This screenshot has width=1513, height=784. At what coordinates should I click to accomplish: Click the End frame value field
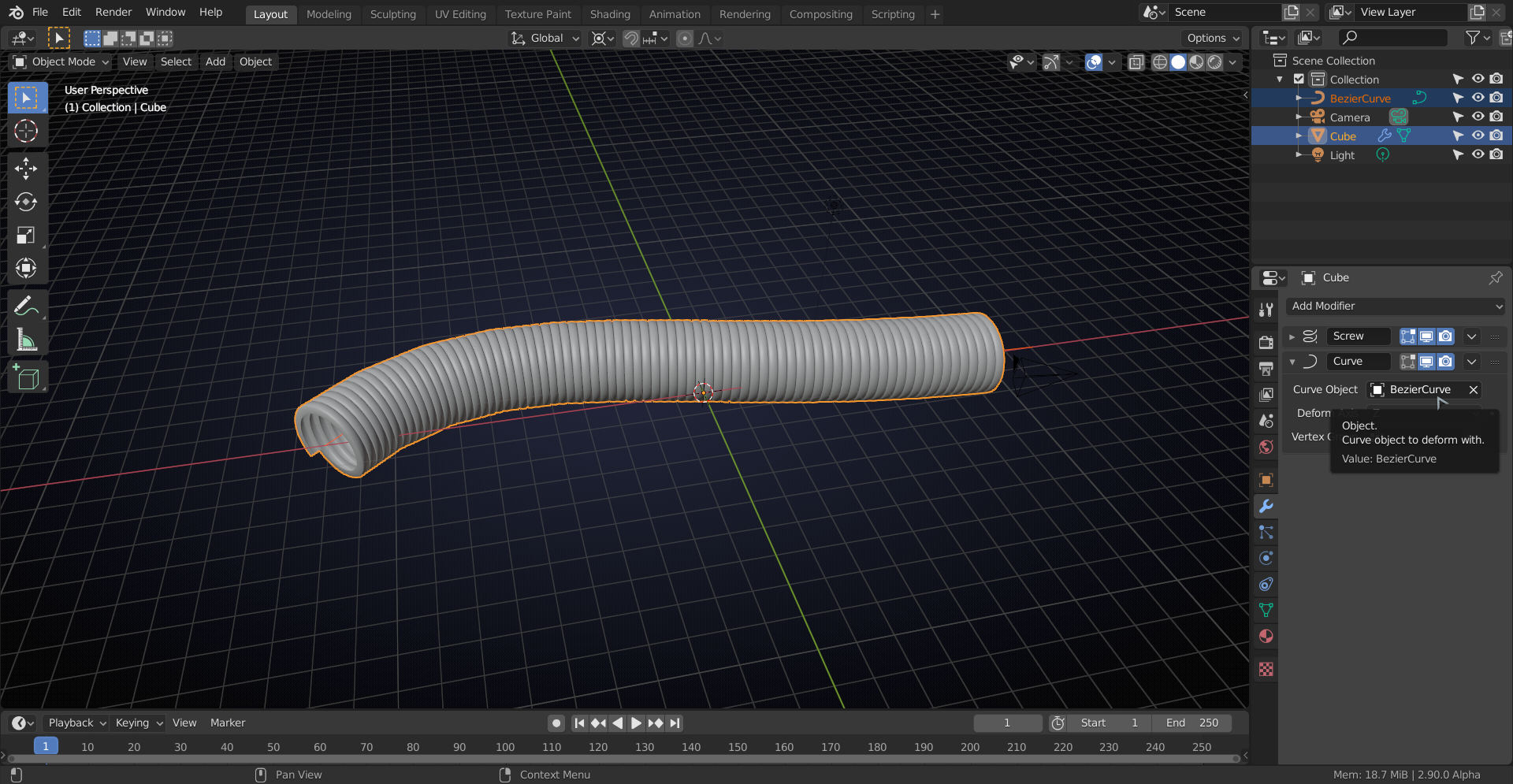[1191, 723]
